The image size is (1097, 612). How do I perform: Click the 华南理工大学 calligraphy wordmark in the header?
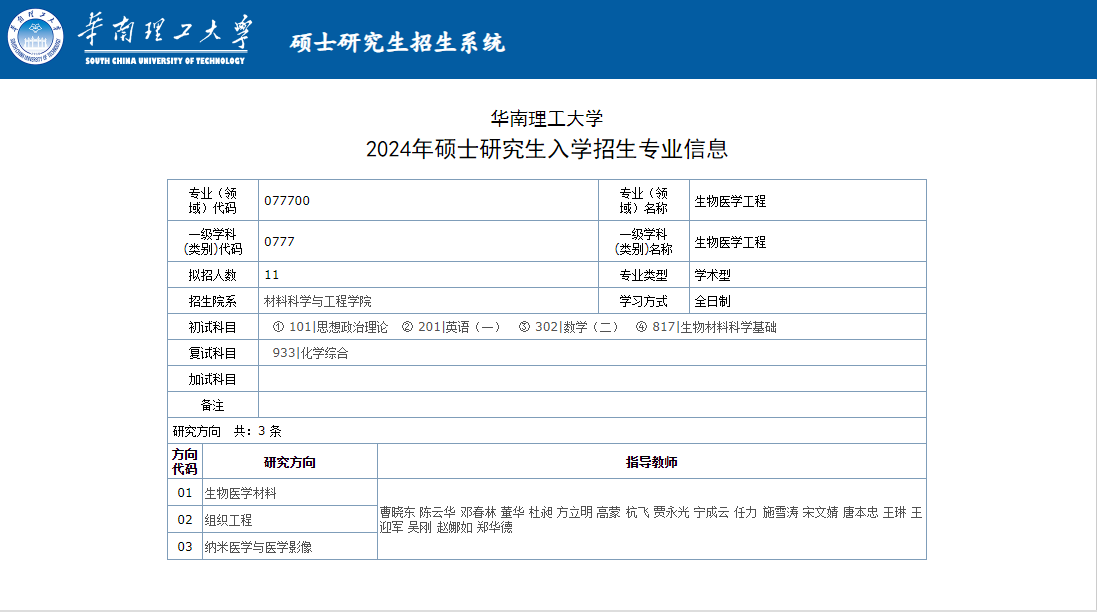(165, 31)
